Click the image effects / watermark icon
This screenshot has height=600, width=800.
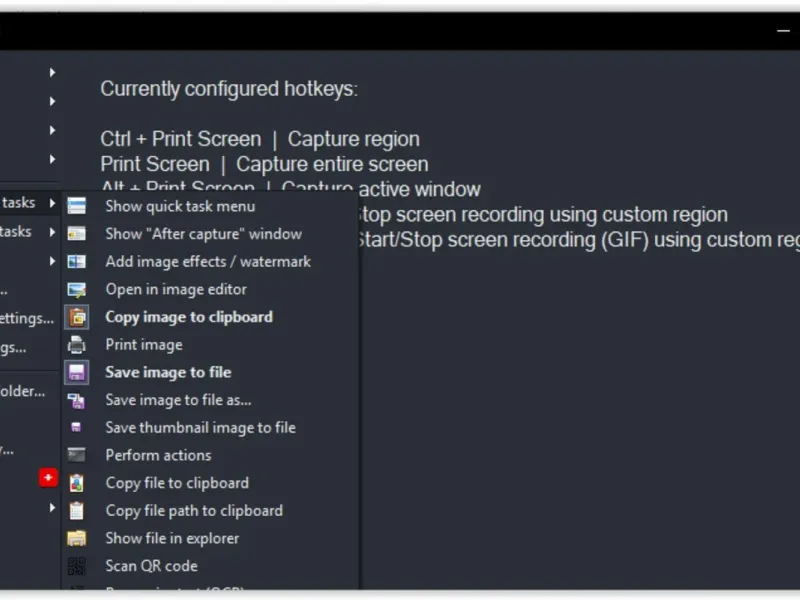(77, 262)
